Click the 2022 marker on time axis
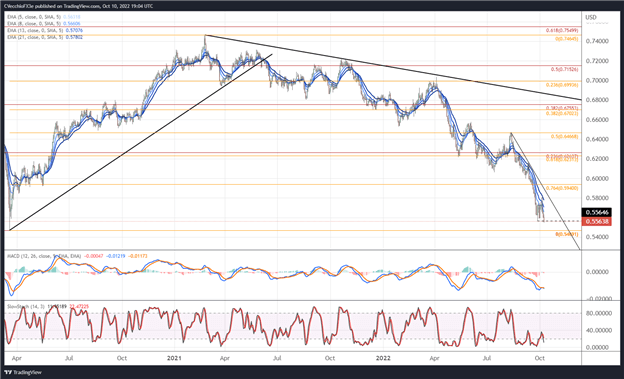The image size is (624, 379). click(384, 358)
